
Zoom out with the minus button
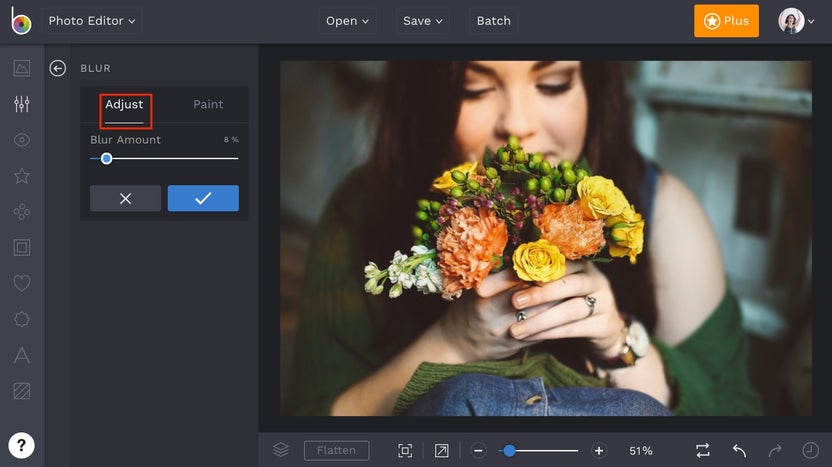coord(478,451)
